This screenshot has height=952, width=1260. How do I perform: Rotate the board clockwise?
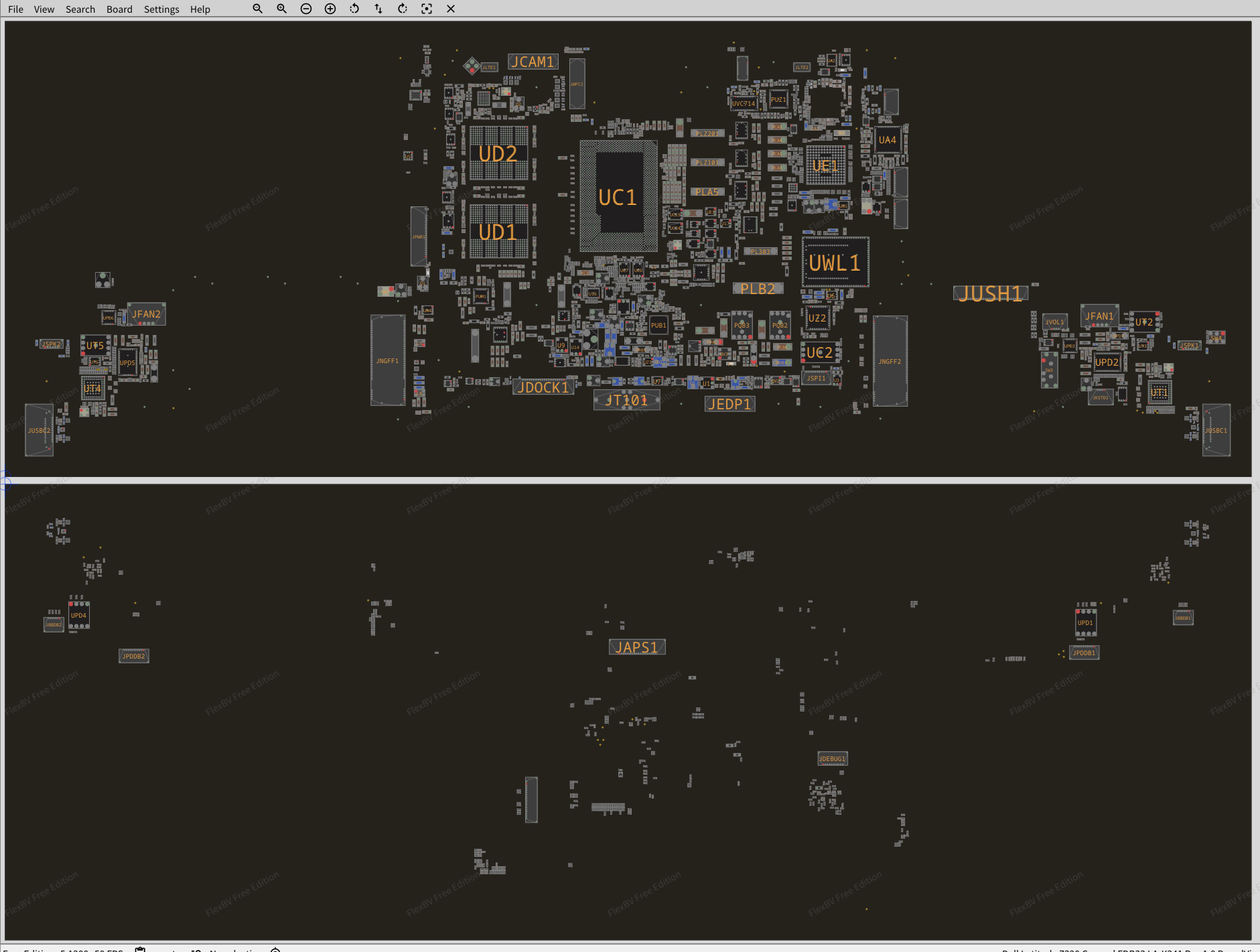click(x=403, y=9)
